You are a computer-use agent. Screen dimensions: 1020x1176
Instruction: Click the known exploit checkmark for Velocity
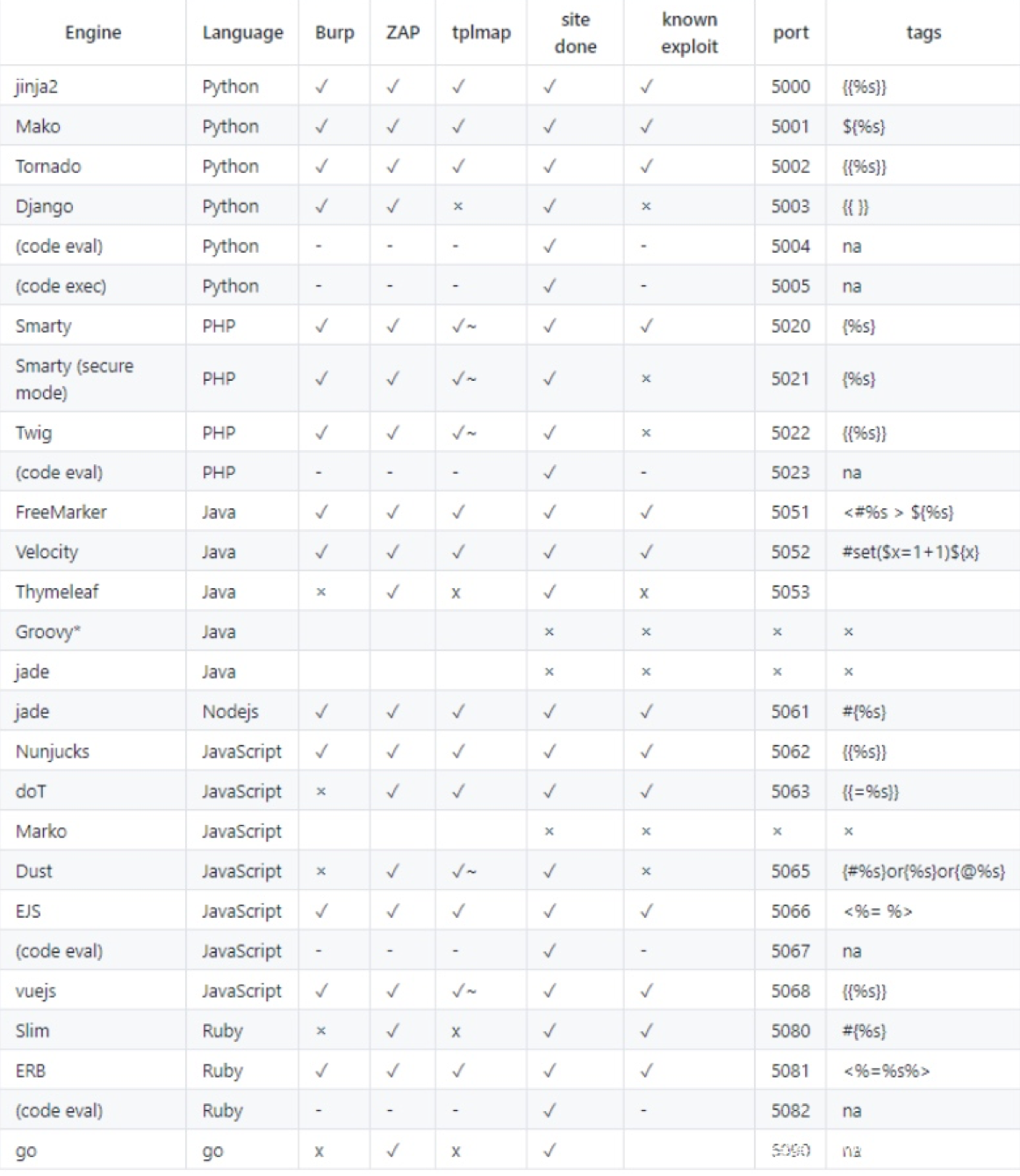[646, 552]
